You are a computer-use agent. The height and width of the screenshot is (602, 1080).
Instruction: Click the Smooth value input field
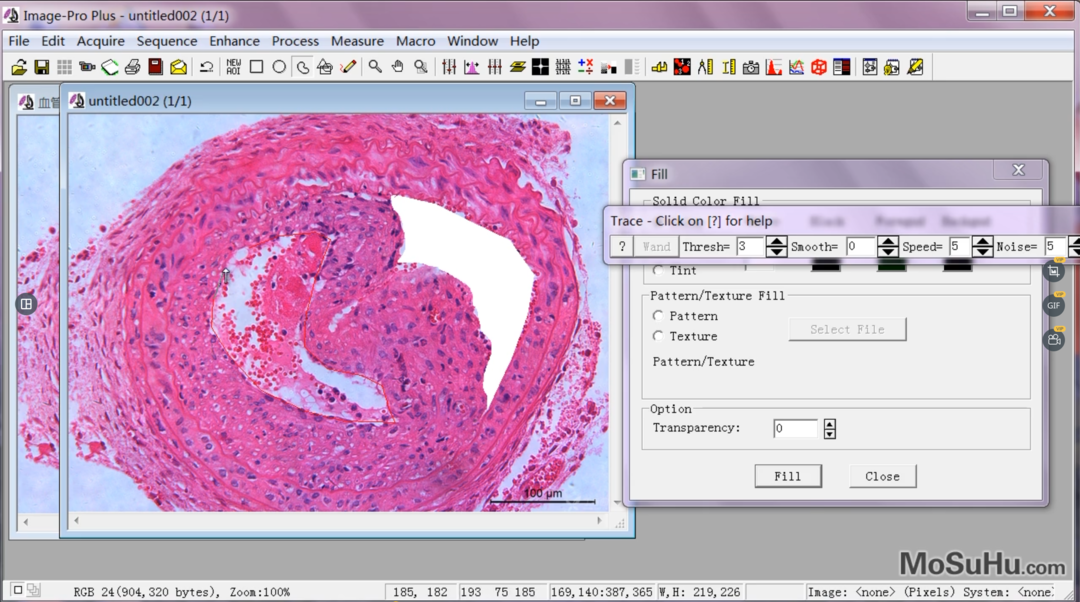pyautogui.click(x=862, y=247)
